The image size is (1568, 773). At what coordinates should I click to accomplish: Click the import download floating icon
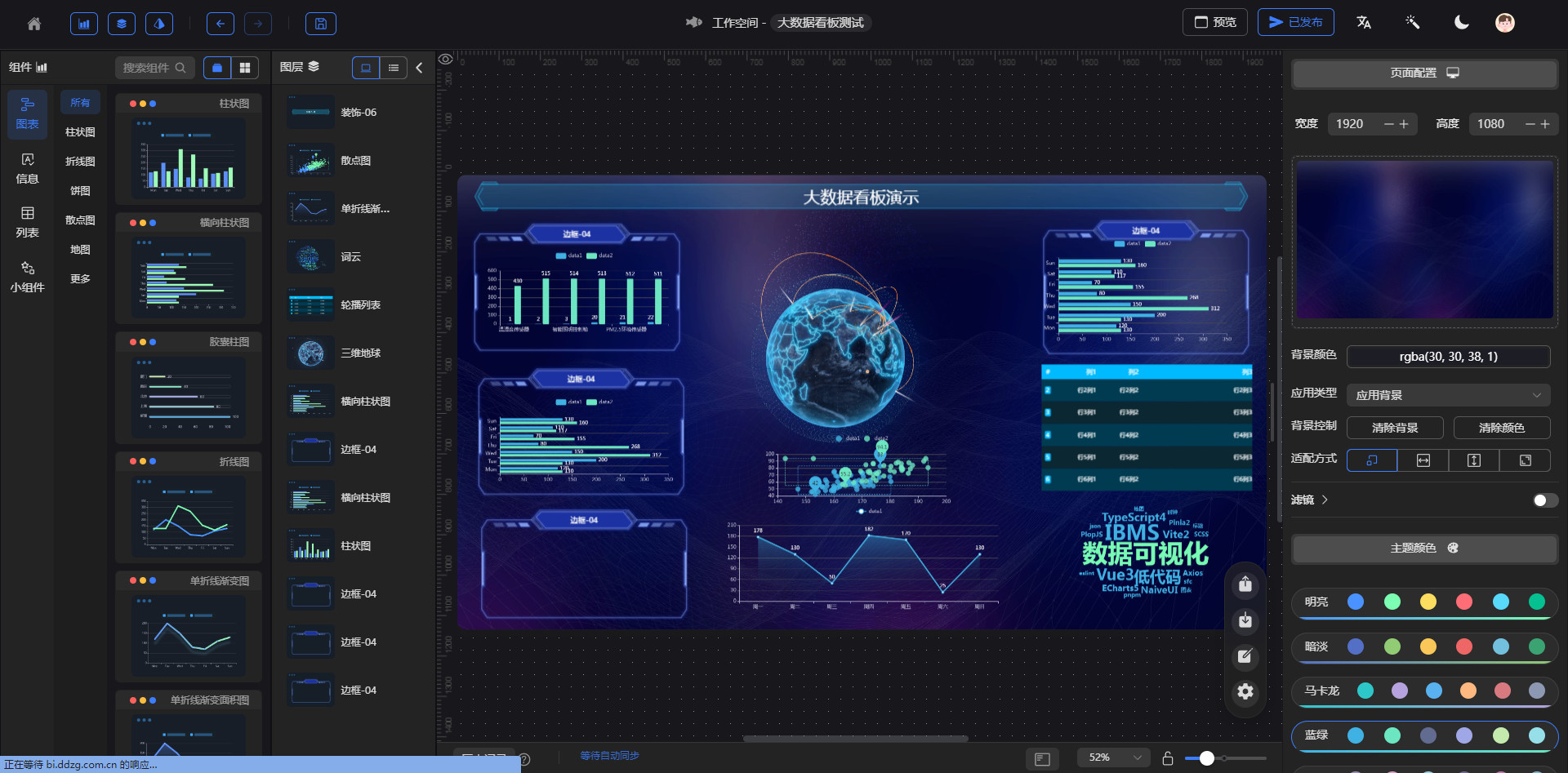1245,620
